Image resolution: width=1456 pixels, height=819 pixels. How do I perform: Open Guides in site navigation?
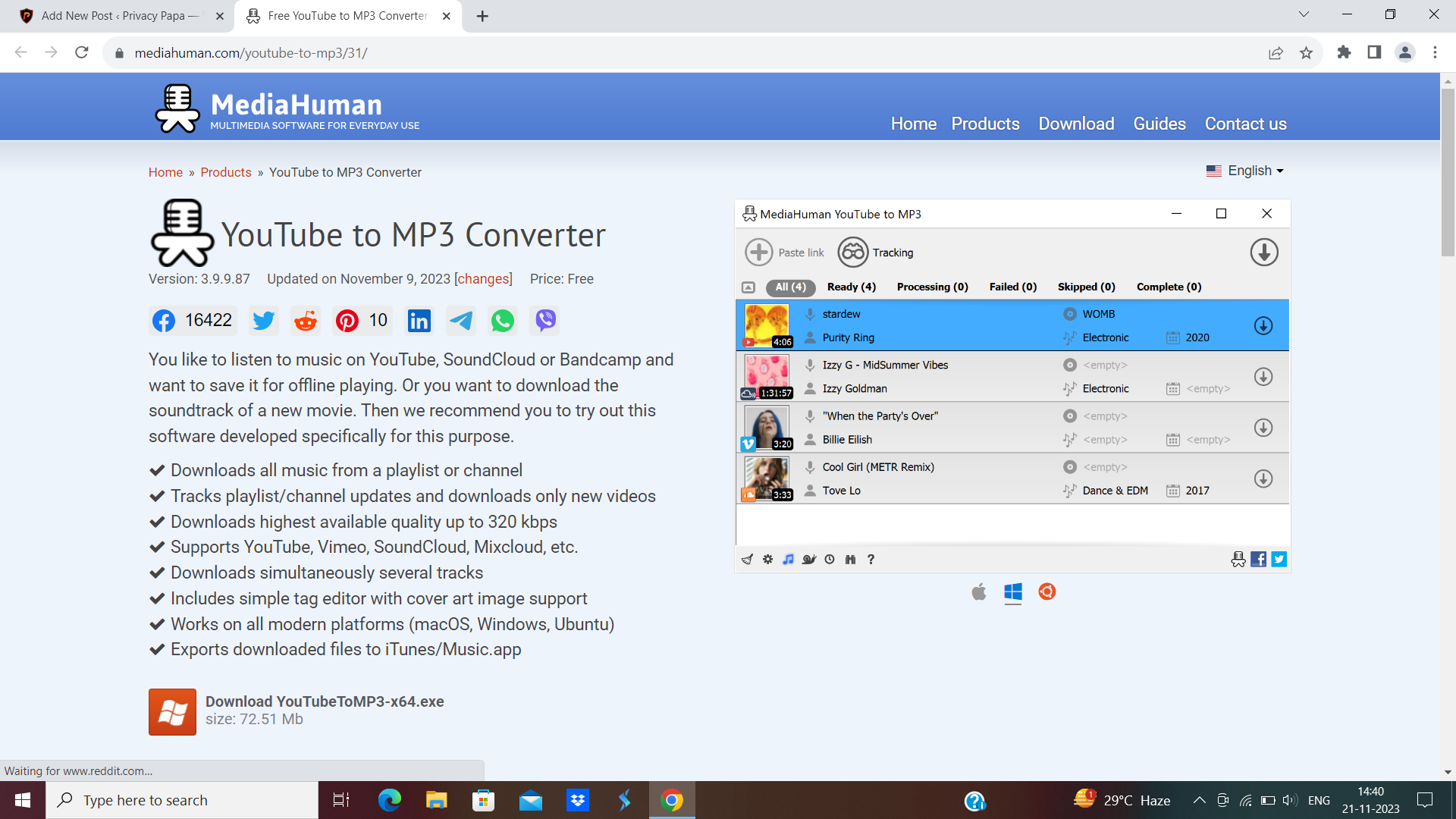pos(1159,124)
